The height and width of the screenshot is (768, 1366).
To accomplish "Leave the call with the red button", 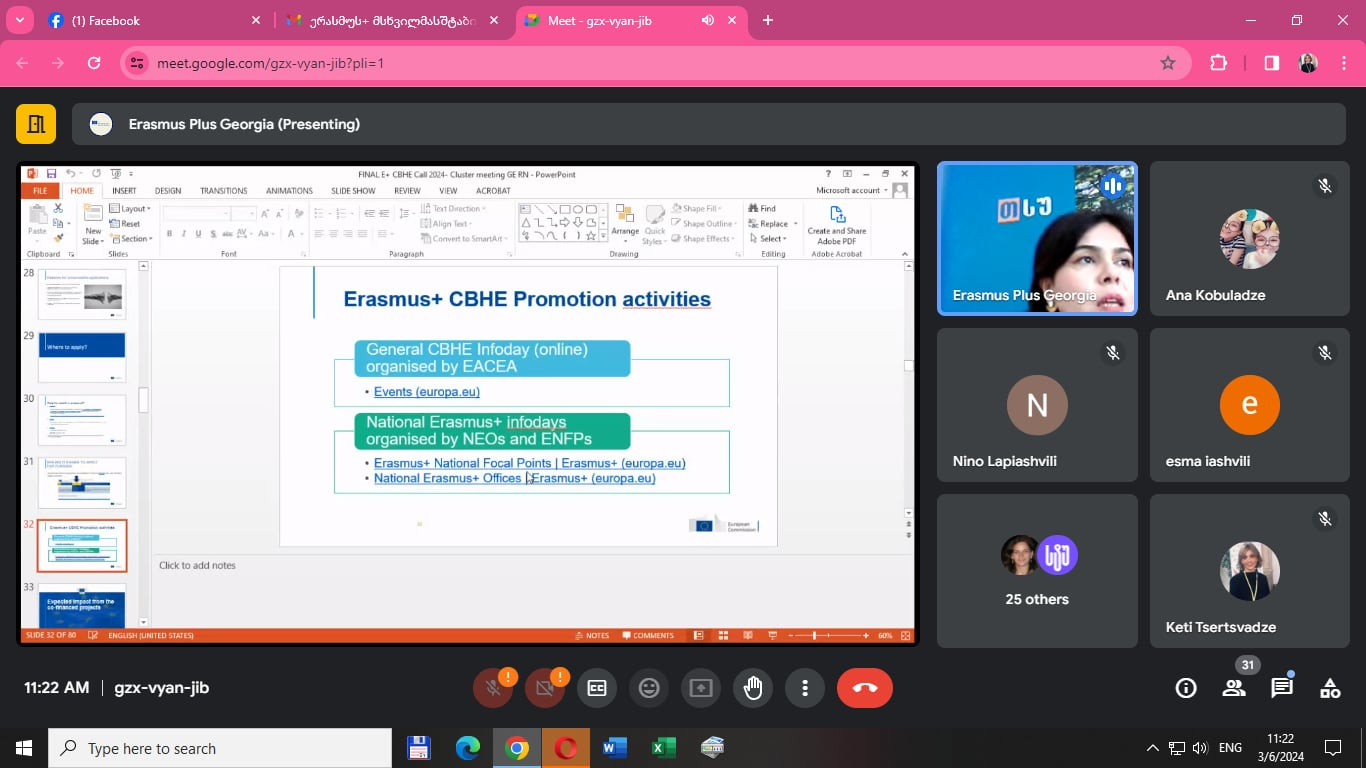I will [x=865, y=688].
